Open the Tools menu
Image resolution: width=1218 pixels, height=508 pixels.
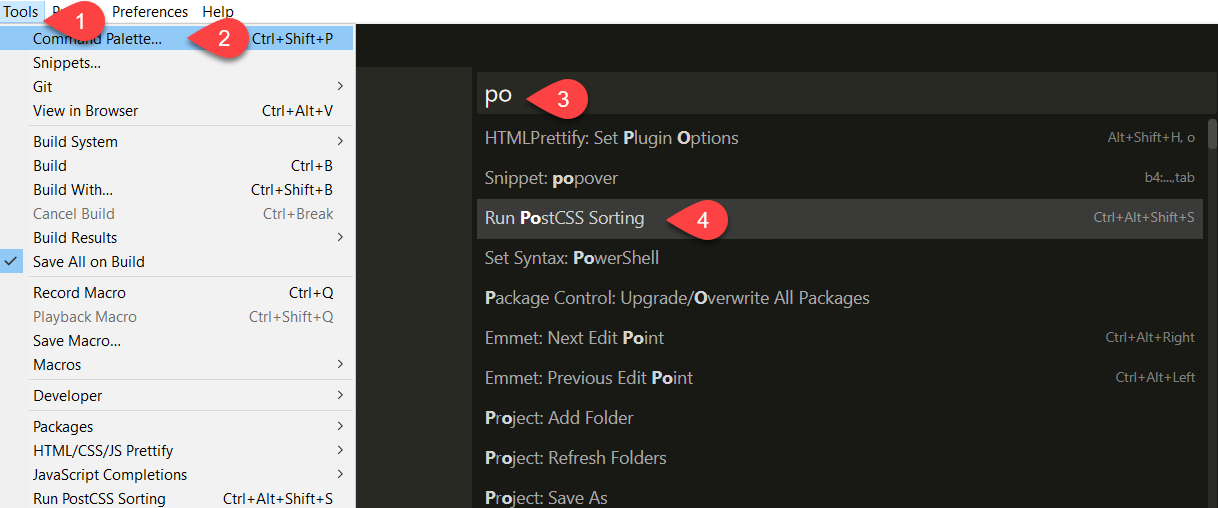click(x=20, y=12)
